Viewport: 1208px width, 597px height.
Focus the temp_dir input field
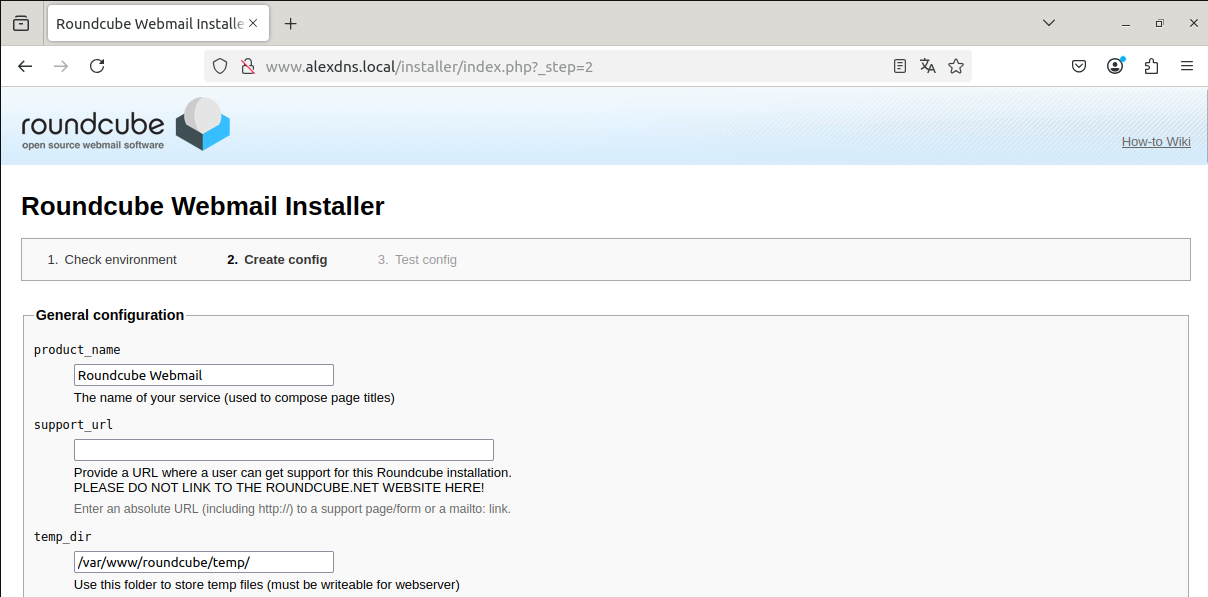[x=204, y=562]
